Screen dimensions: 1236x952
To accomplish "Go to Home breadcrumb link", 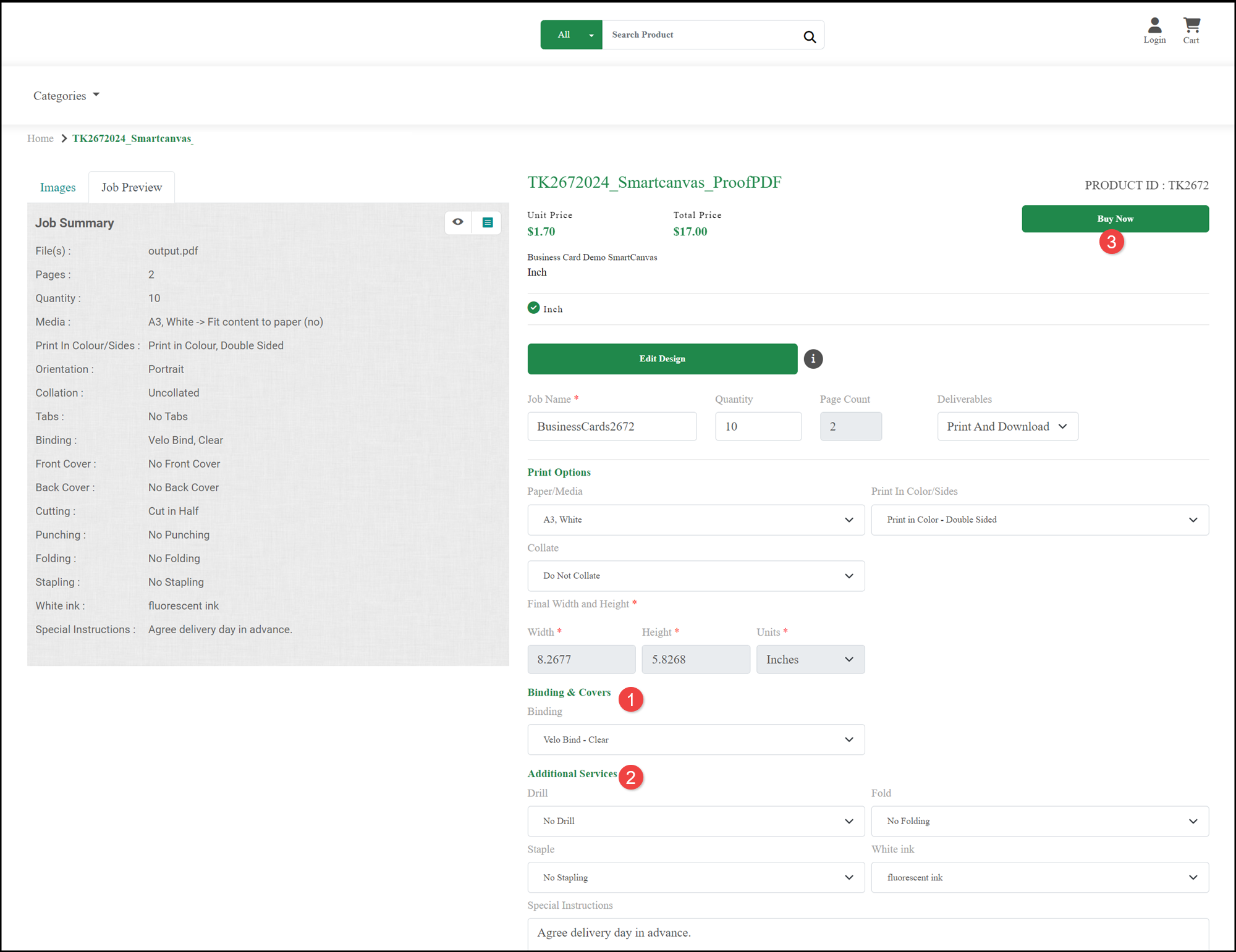I will point(40,138).
